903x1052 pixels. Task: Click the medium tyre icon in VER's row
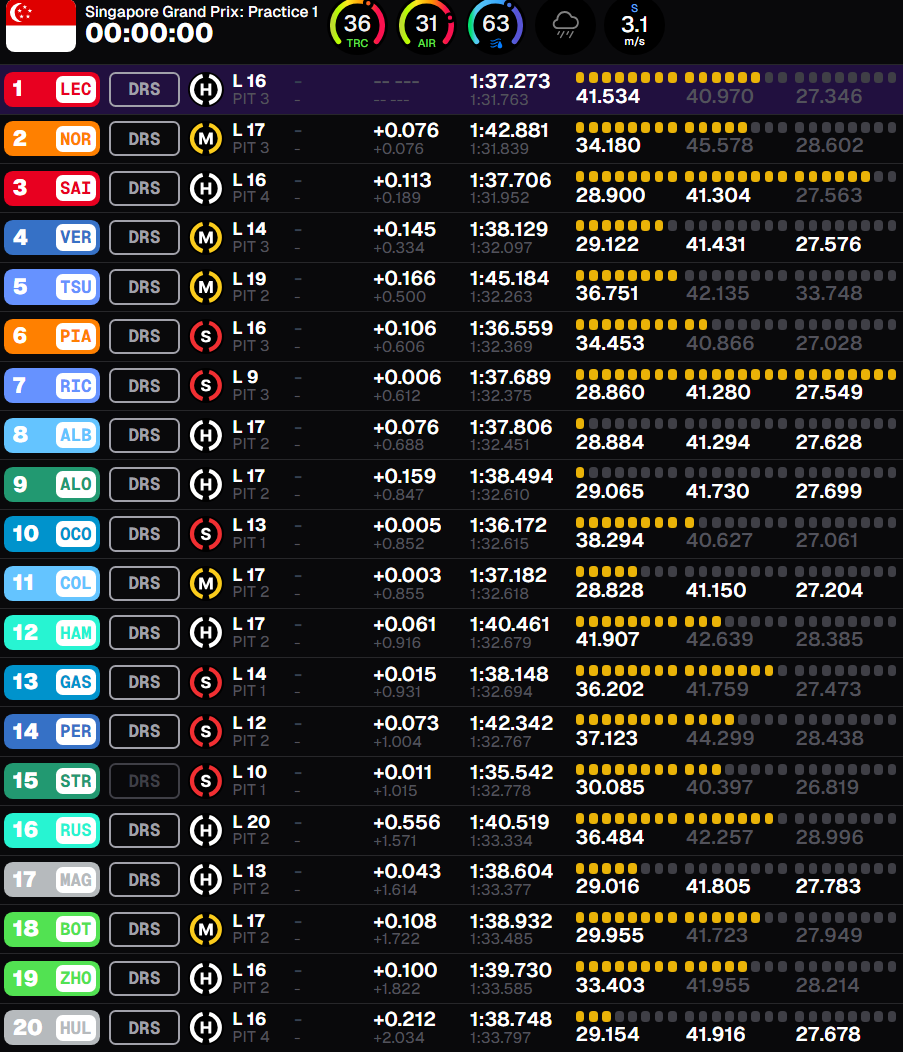click(206, 238)
